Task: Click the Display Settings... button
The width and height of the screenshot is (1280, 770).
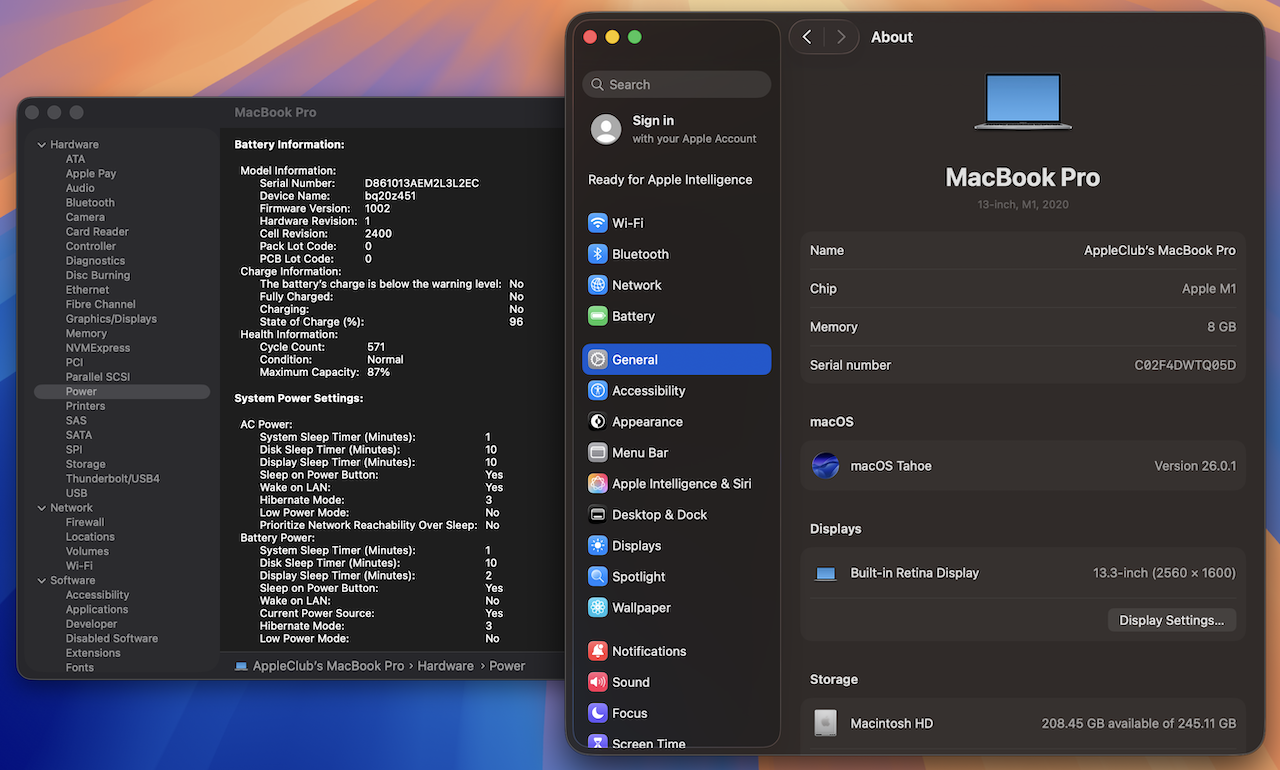Action: [1171, 620]
